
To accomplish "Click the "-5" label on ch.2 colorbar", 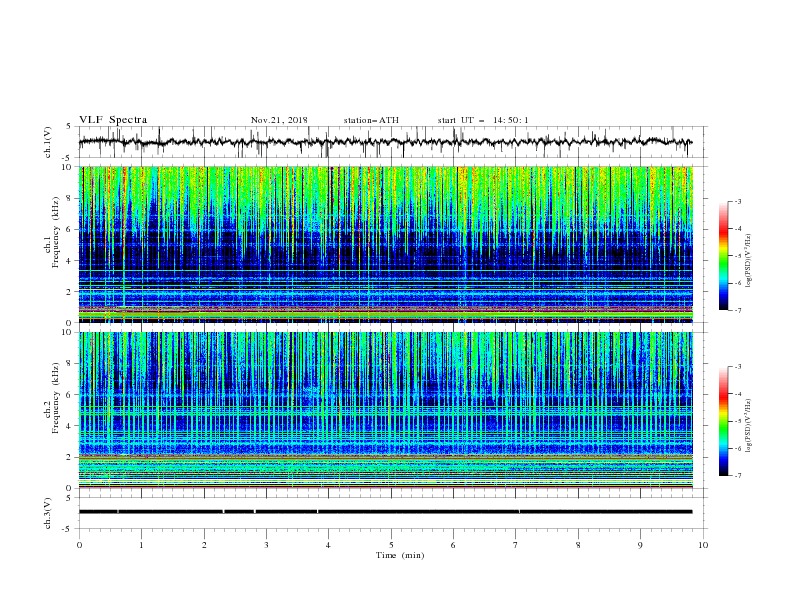I will pyautogui.click(x=737, y=421).
